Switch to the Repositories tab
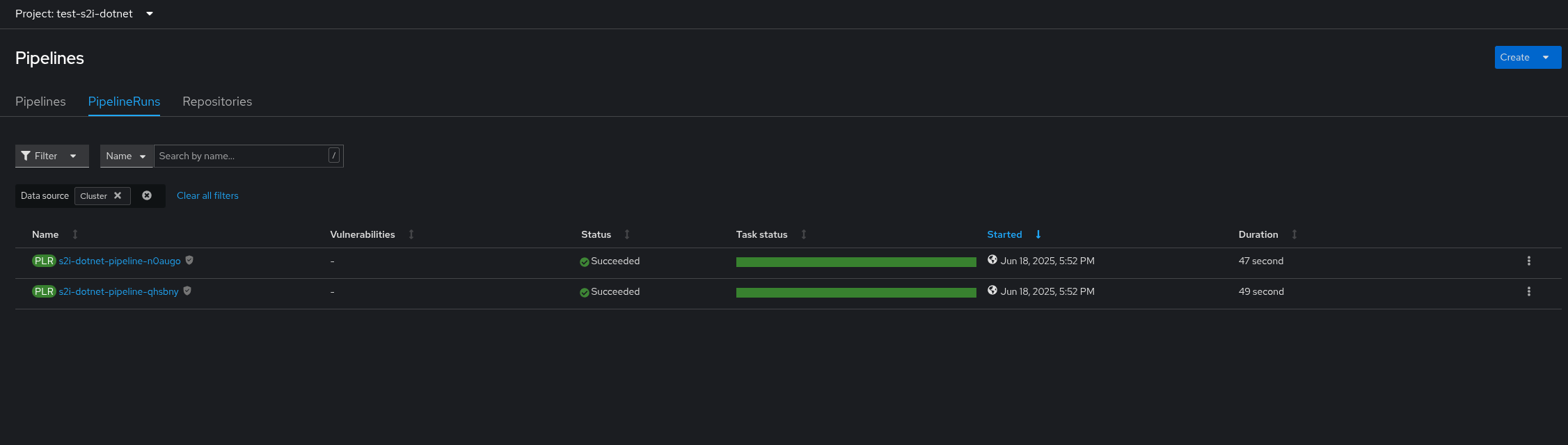 pyautogui.click(x=217, y=102)
